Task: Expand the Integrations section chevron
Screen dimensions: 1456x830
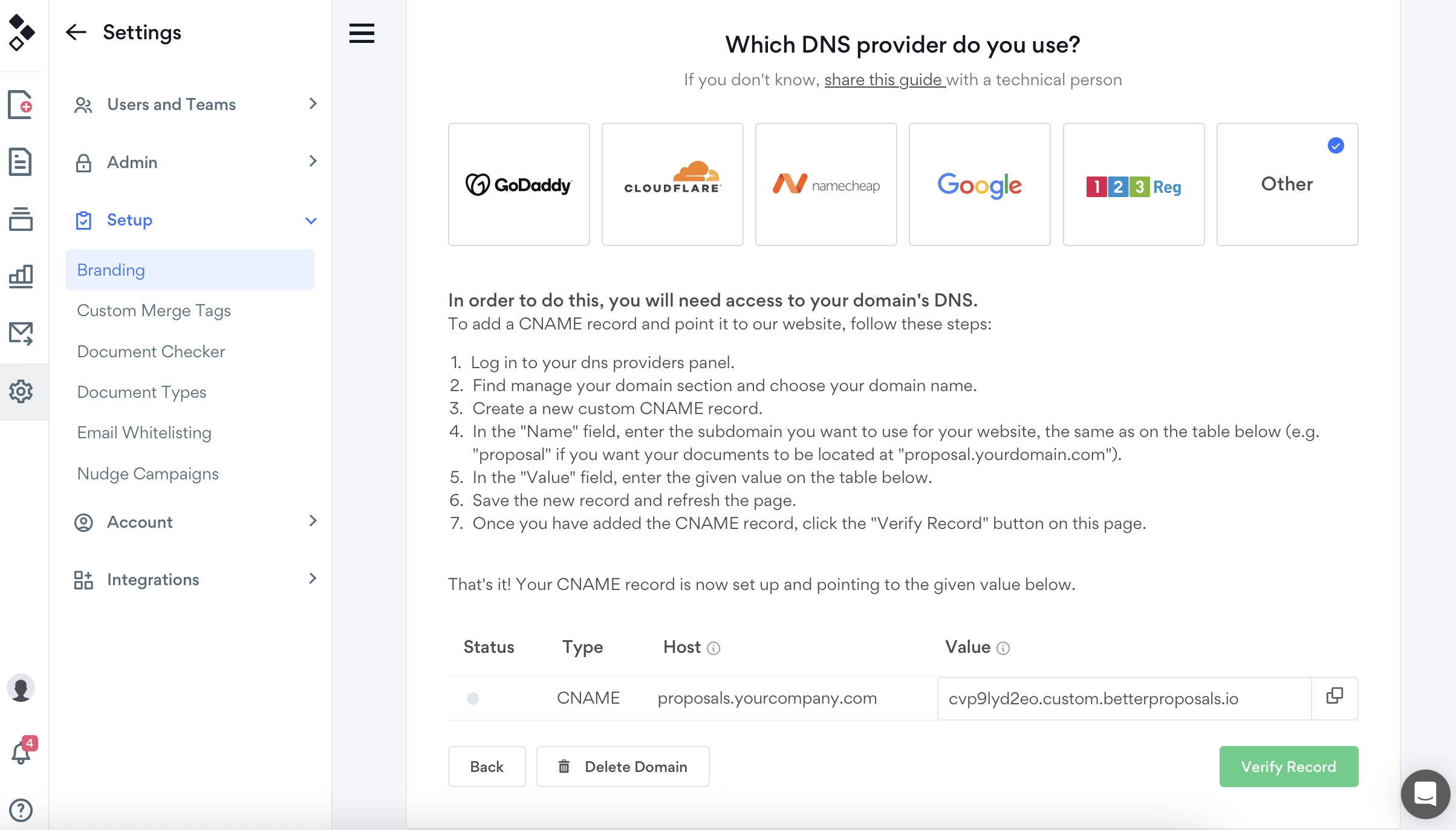Action: point(313,579)
